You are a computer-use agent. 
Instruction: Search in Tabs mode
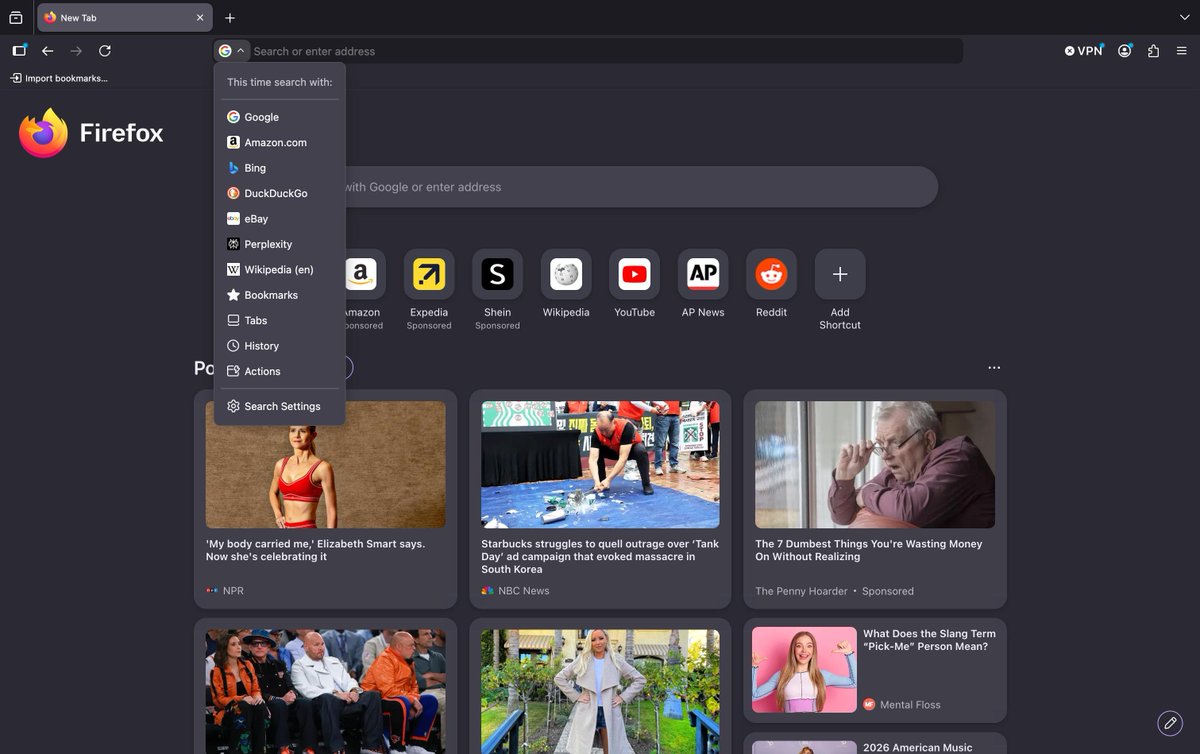(280, 320)
